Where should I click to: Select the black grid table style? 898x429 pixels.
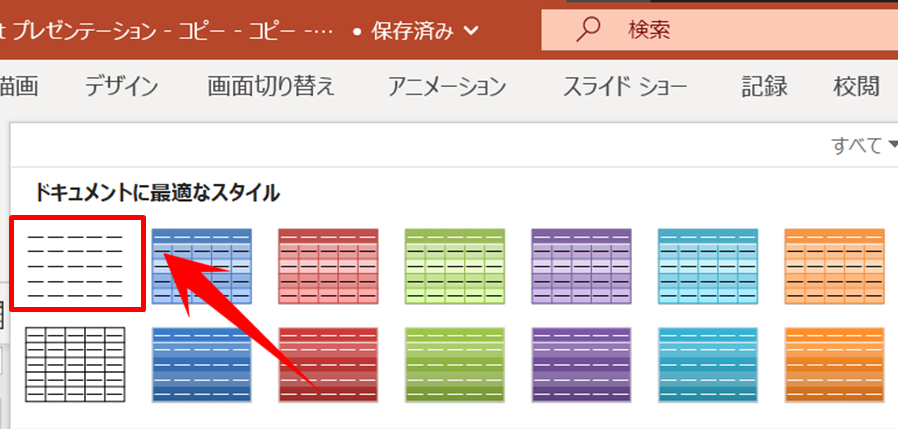pos(76,364)
